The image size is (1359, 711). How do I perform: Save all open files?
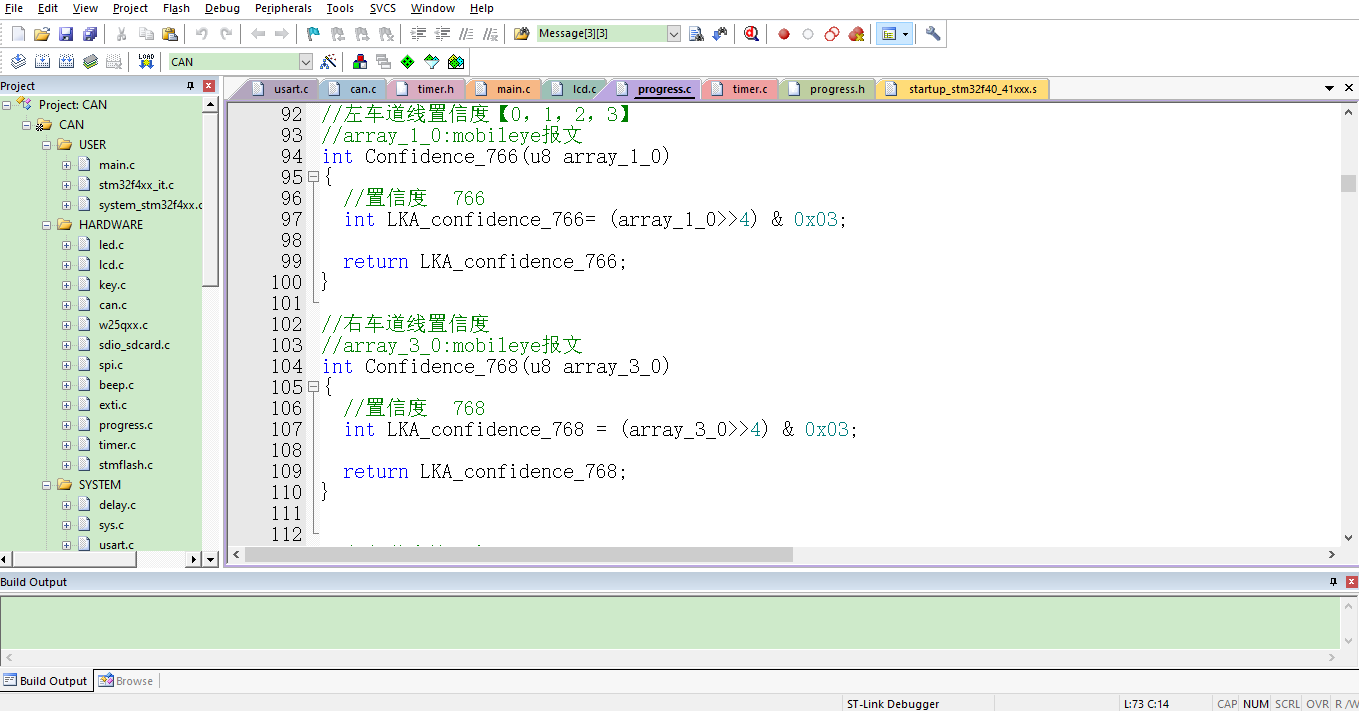pyautogui.click(x=89, y=33)
